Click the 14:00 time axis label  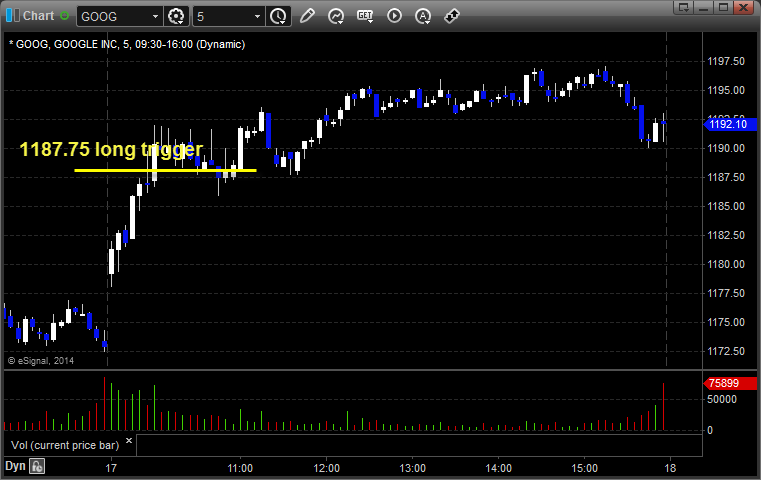498,468
